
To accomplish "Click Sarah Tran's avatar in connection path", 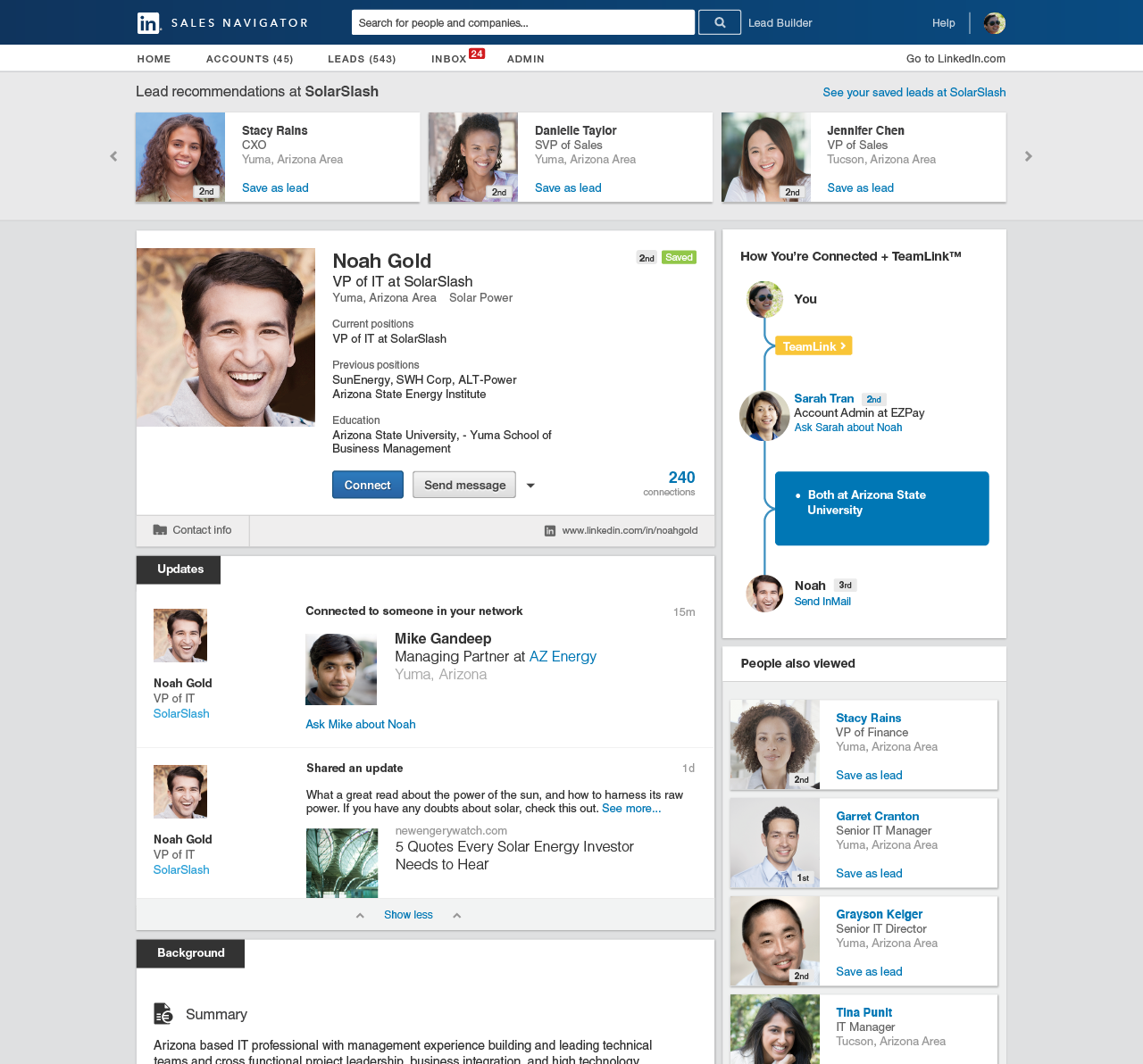I will tap(764, 416).
